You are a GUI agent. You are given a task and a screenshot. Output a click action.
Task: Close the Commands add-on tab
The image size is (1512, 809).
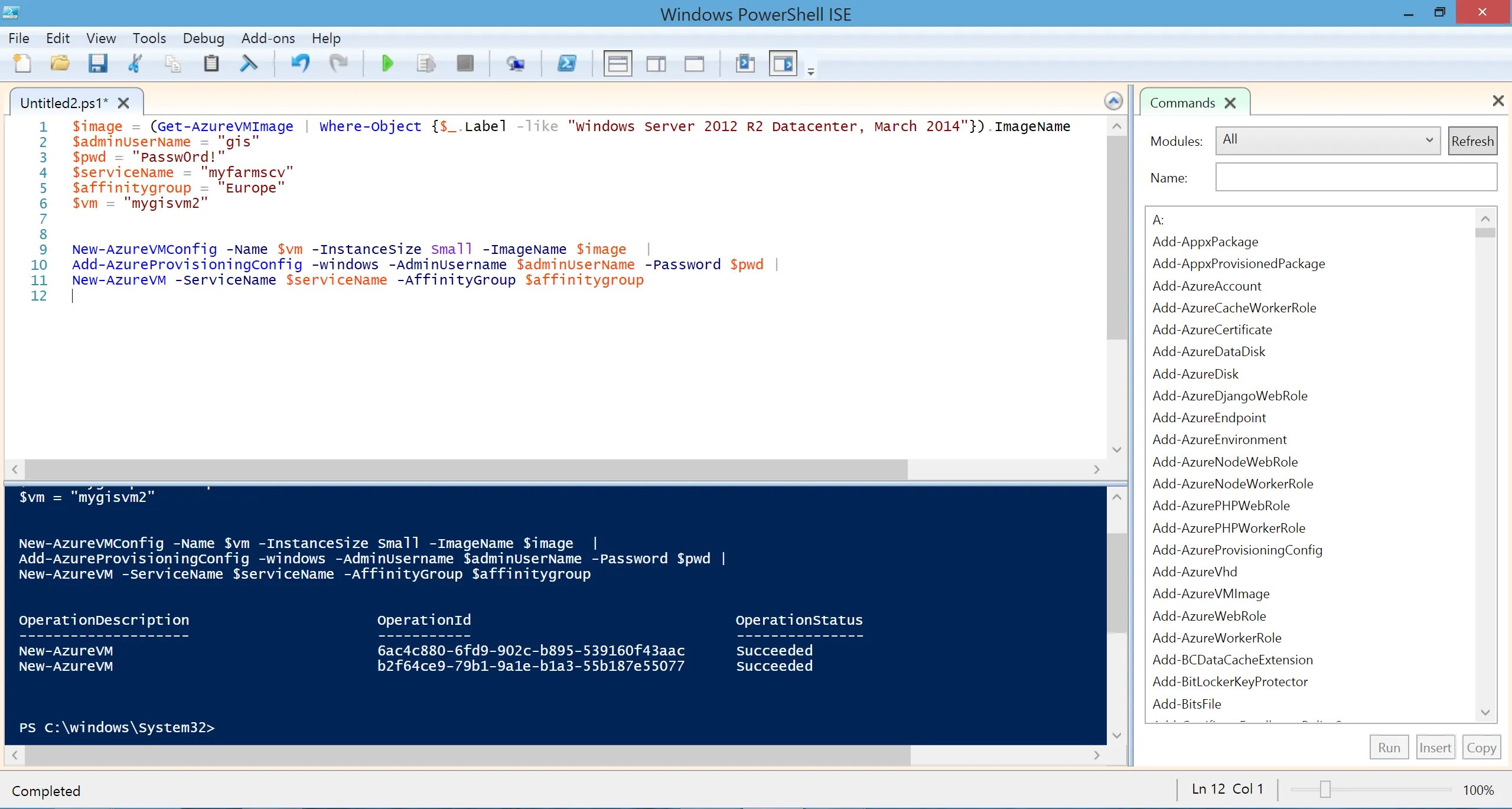tap(1230, 103)
